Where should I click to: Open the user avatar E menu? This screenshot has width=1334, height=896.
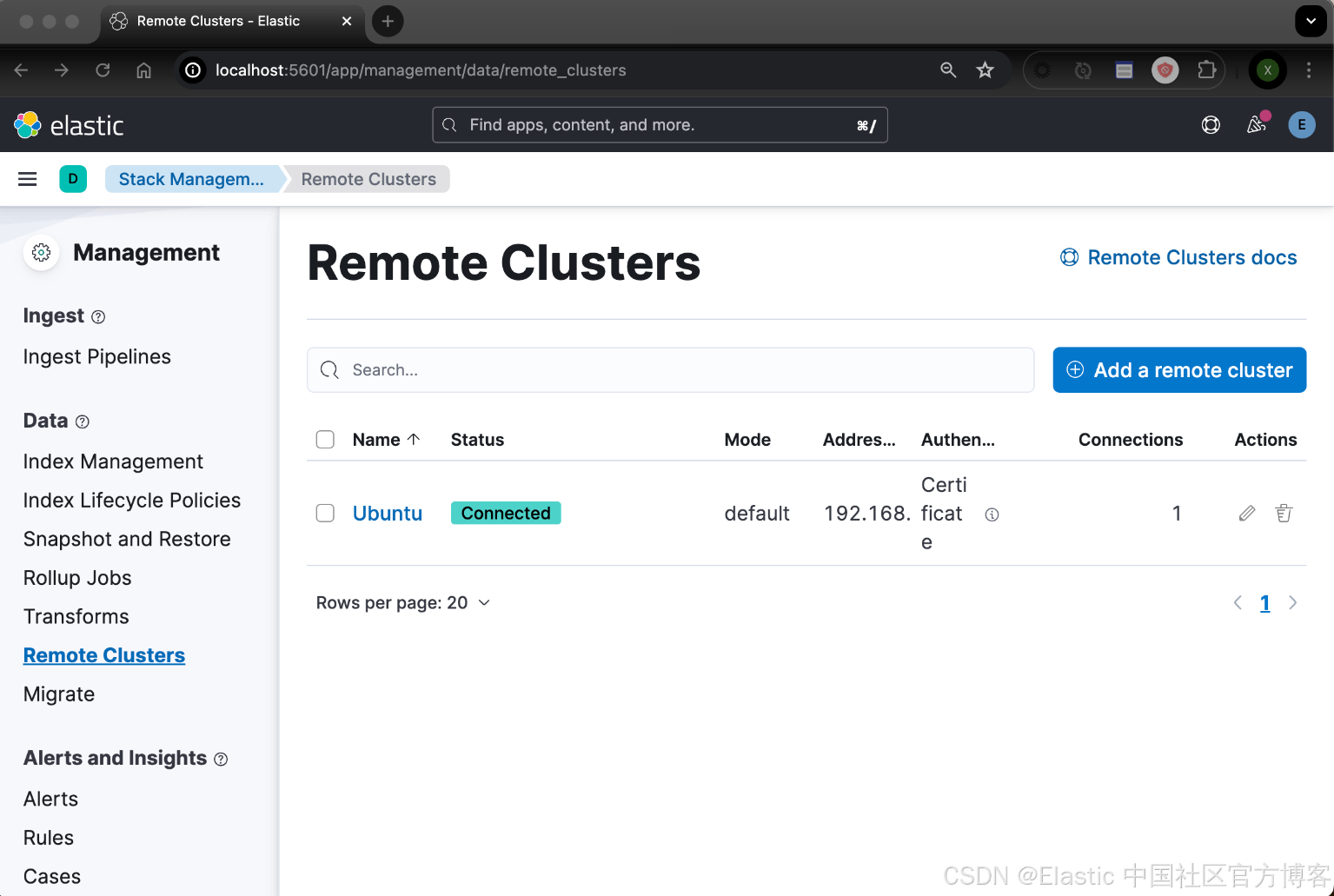pos(1301,125)
